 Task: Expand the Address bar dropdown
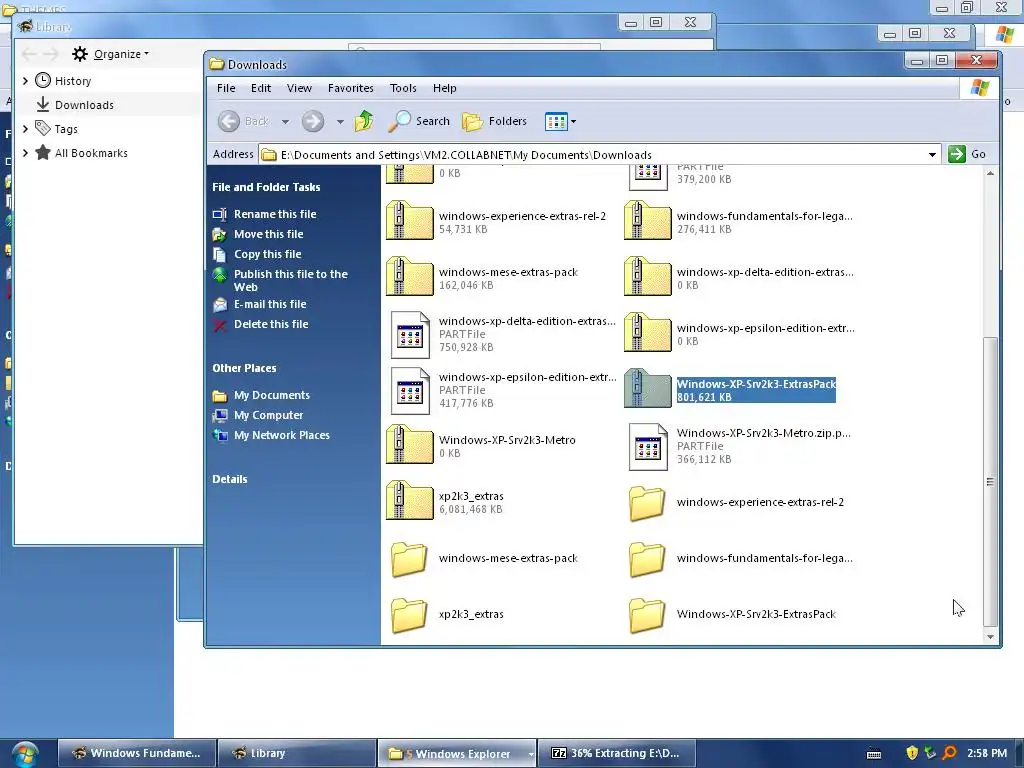pyautogui.click(x=932, y=155)
